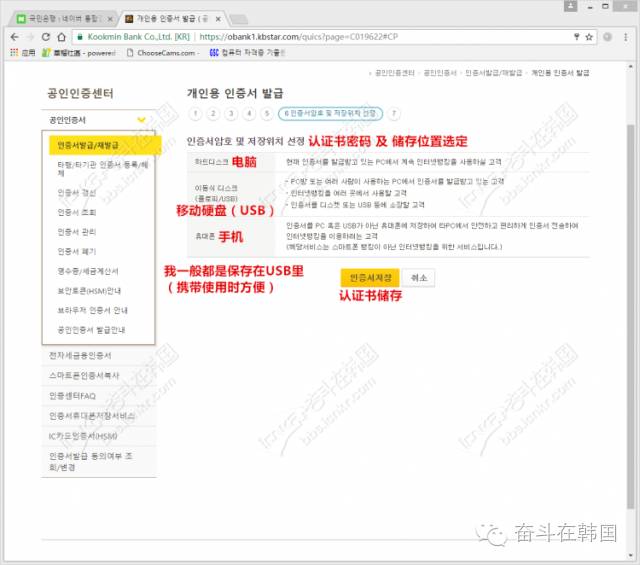Click step 4 circle indicator

(x=249, y=113)
